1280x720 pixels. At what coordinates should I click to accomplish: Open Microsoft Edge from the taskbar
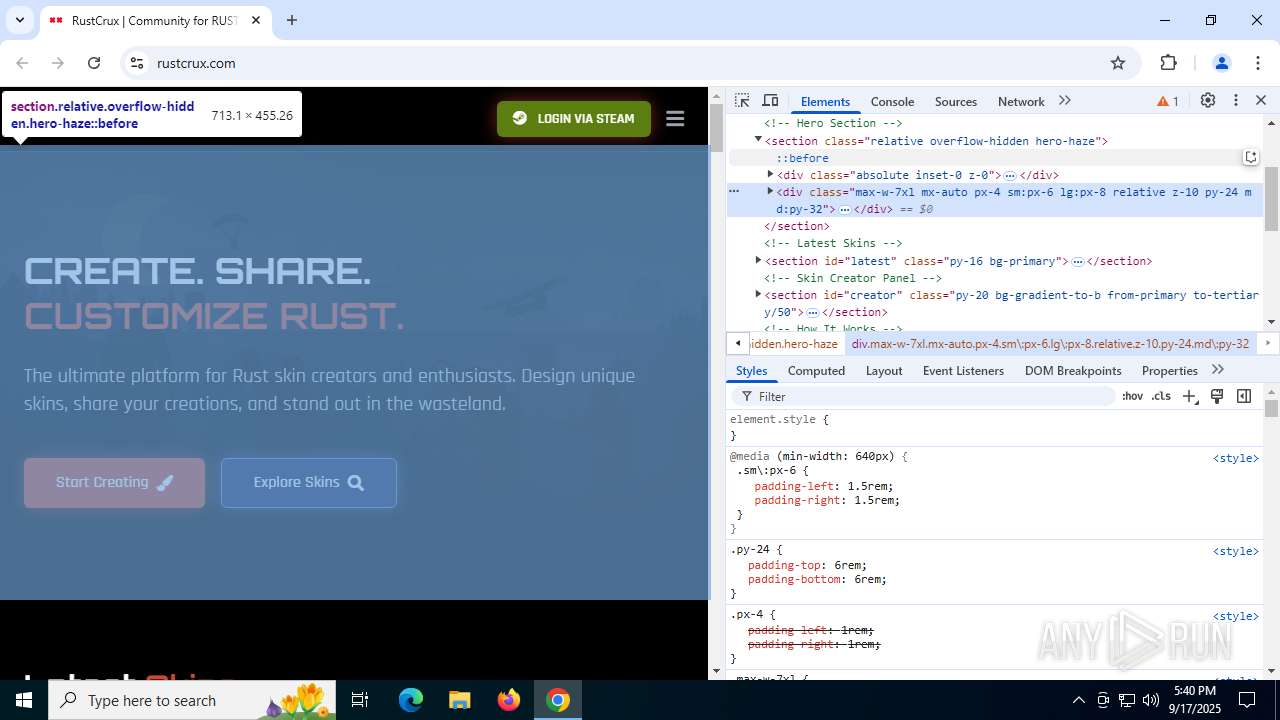[x=411, y=700]
